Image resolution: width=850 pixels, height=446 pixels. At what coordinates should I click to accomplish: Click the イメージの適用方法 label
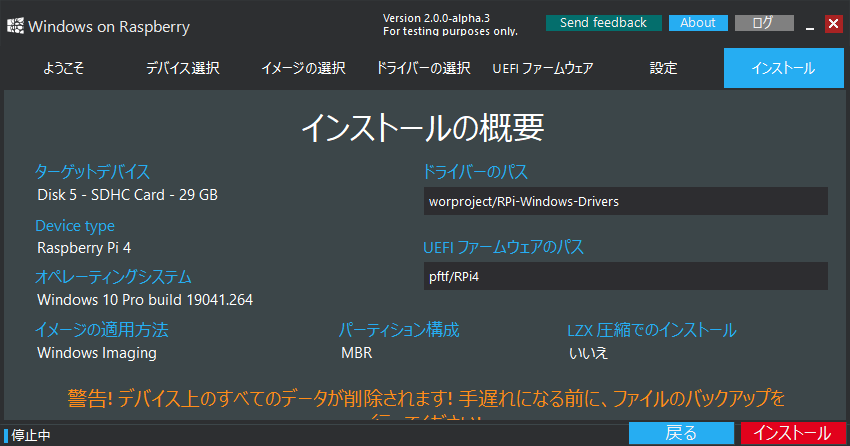[101, 329]
